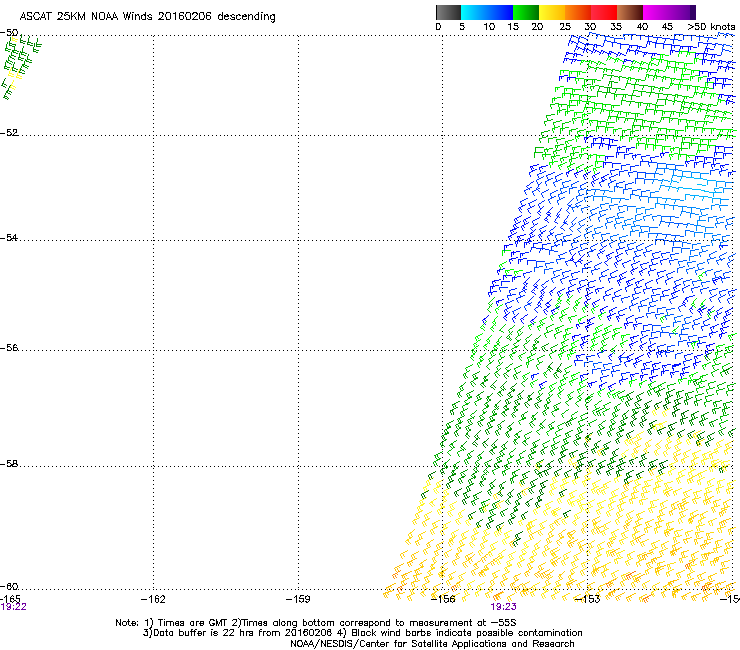
Task: Click the magenta 40-45 knots legend color
Action: (x=656, y=12)
